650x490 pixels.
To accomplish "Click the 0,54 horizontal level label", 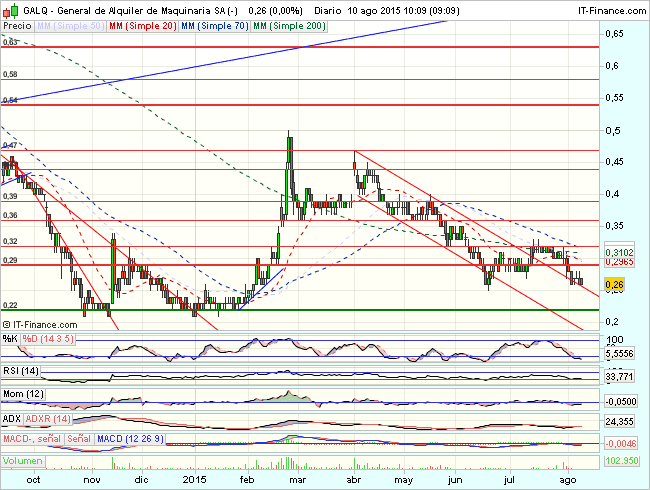I will (10, 100).
